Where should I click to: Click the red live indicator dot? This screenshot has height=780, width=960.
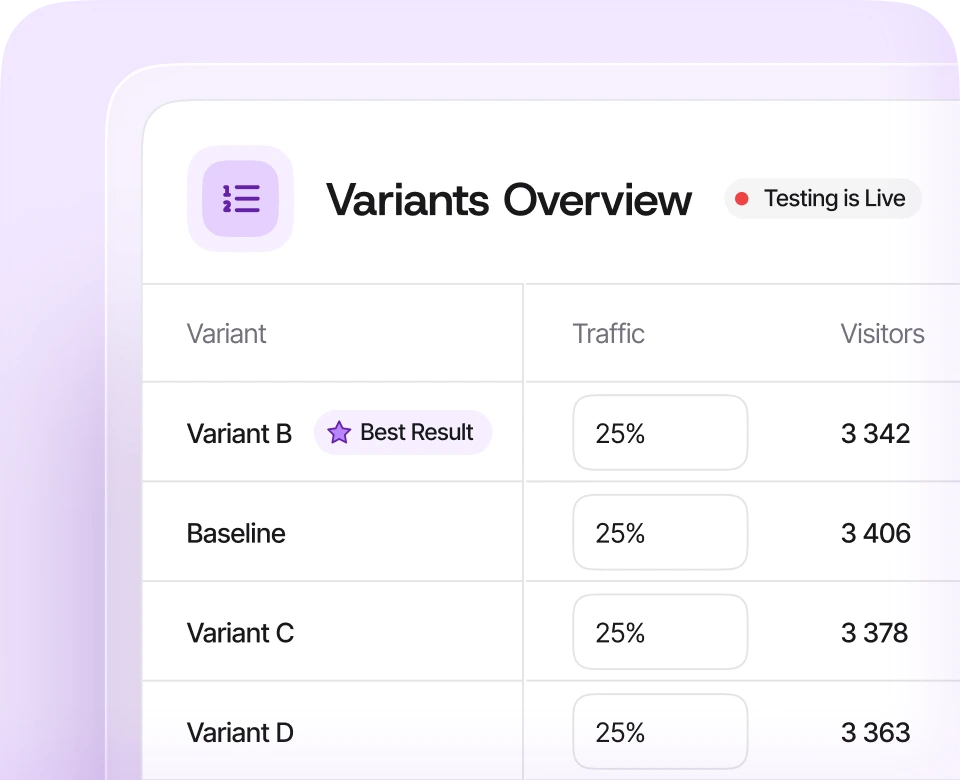click(741, 198)
